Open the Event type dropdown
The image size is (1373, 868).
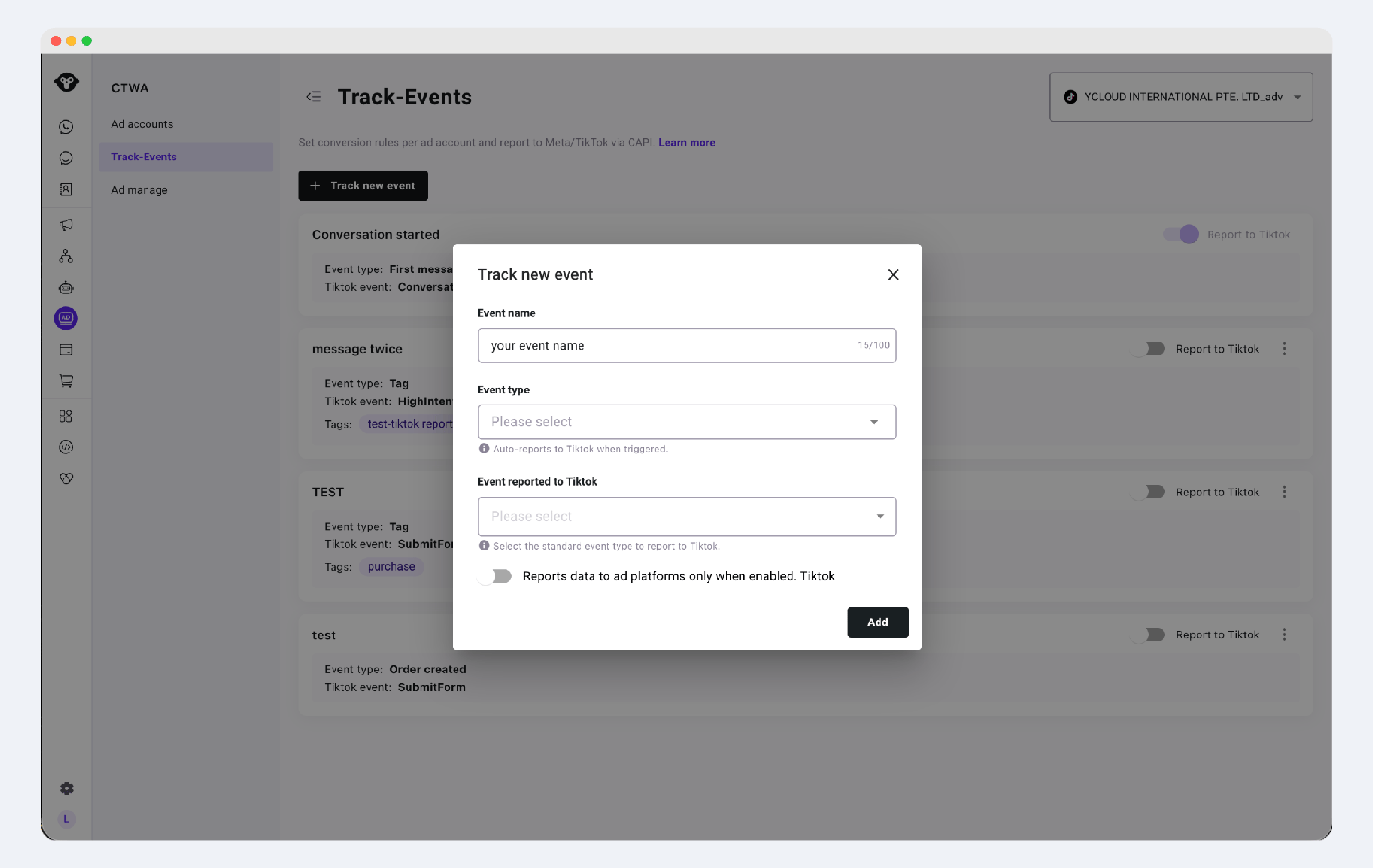point(686,422)
